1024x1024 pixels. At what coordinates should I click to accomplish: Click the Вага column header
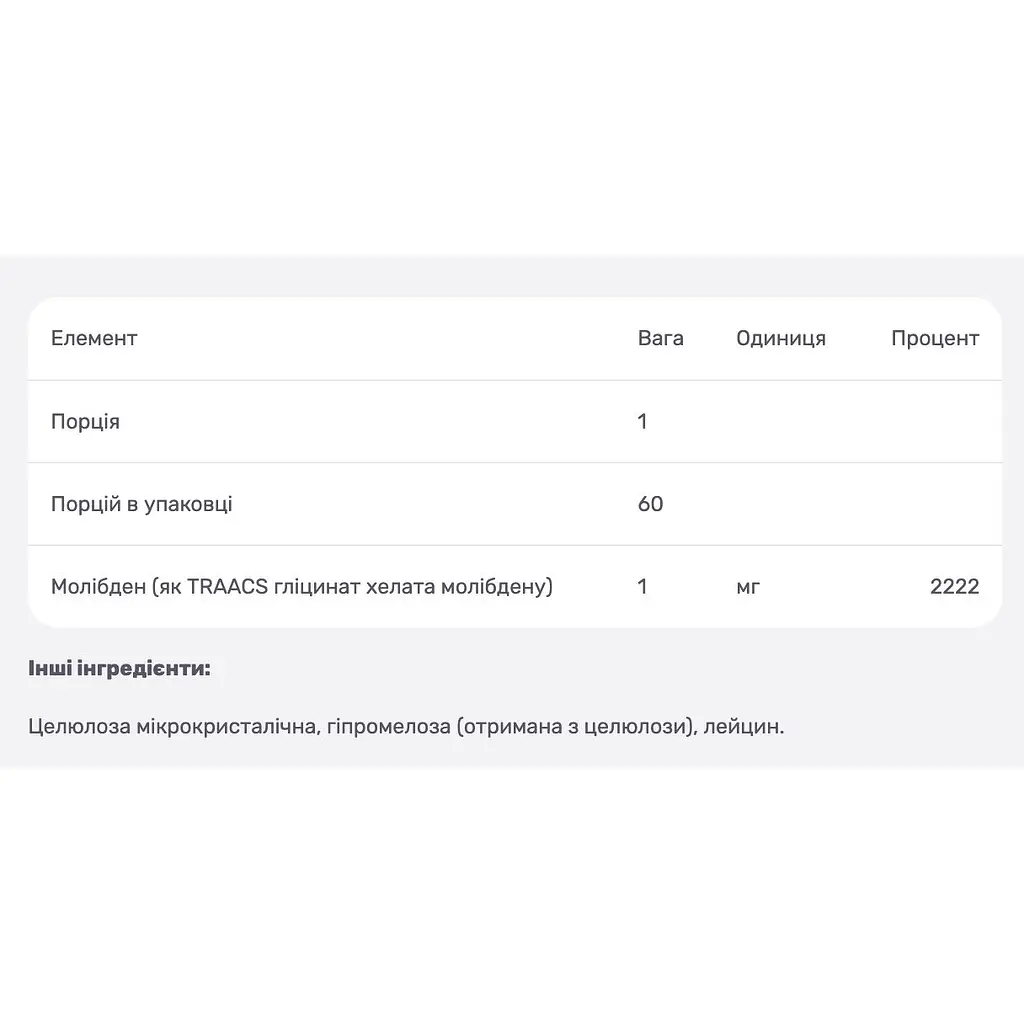(x=660, y=338)
